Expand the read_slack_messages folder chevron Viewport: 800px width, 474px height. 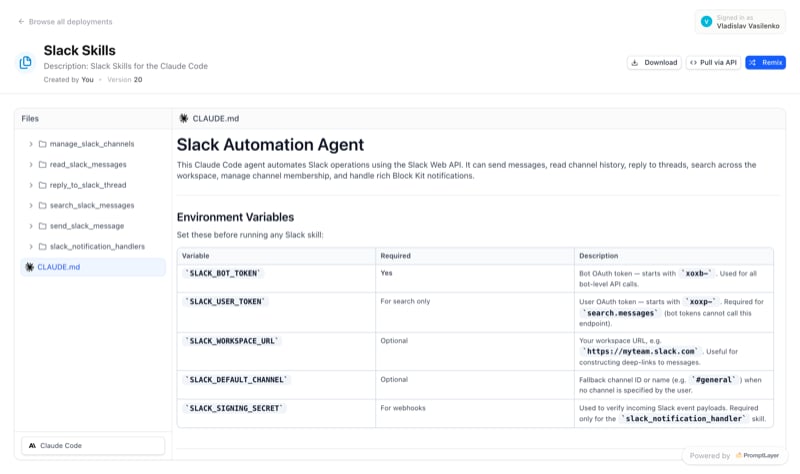pos(31,165)
